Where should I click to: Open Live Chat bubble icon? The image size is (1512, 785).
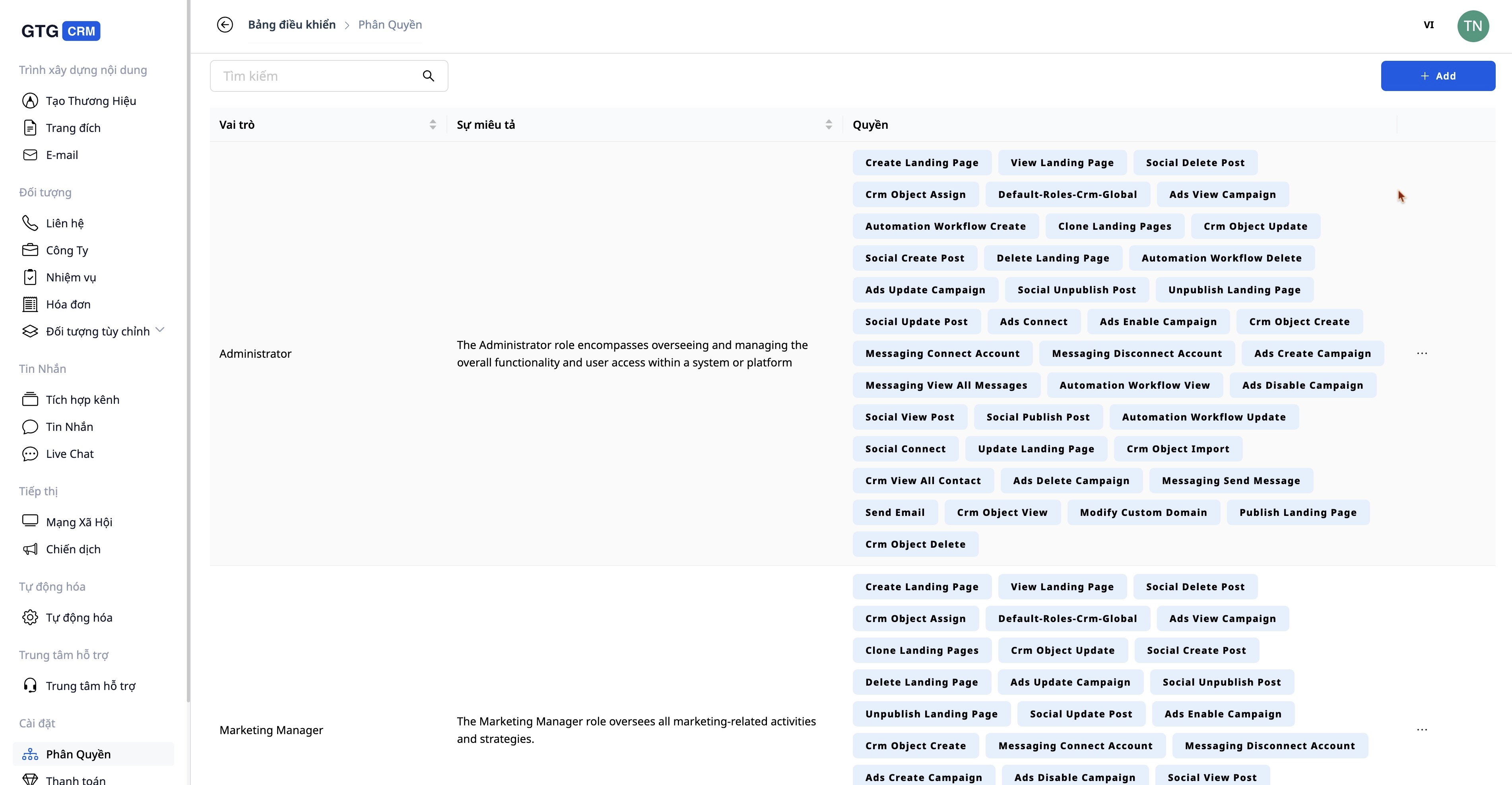30,454
